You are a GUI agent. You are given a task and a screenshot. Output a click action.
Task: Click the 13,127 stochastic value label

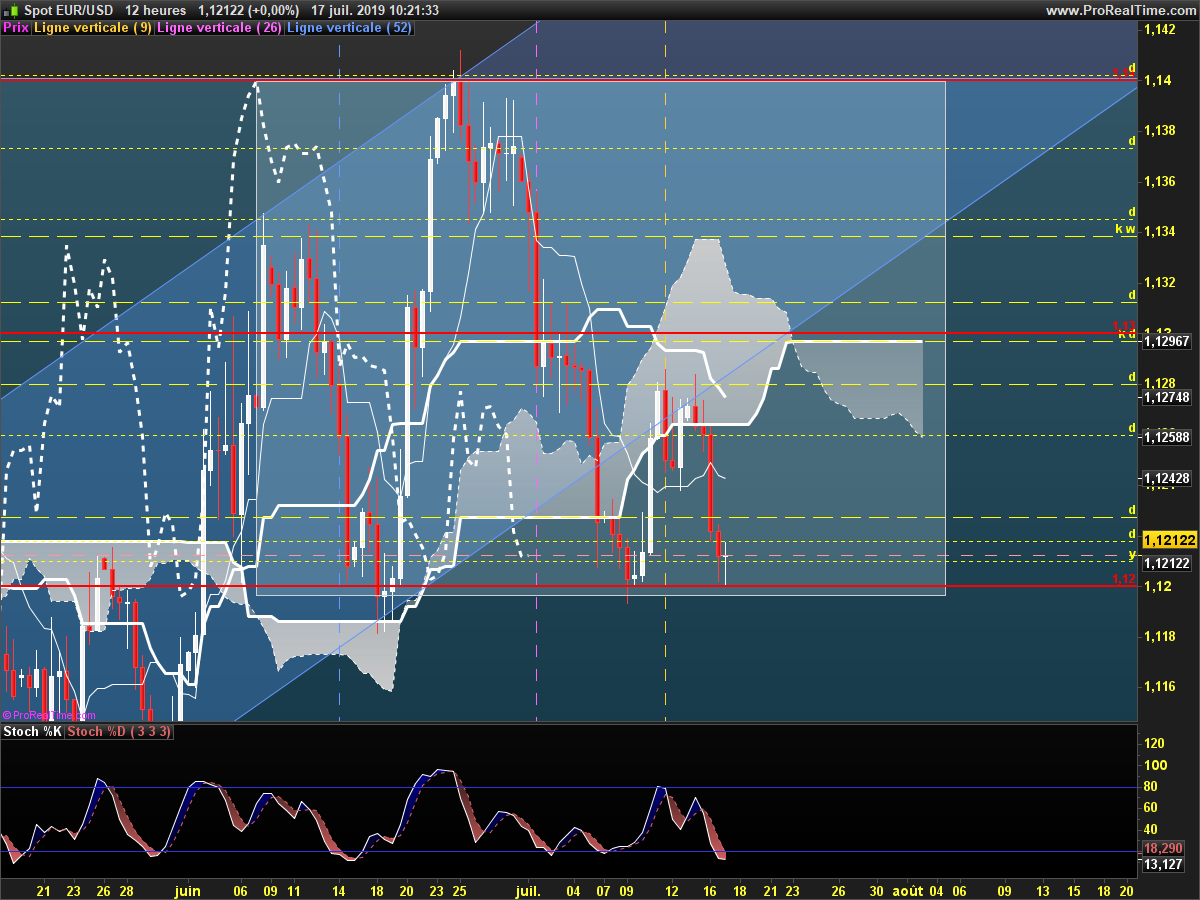1163,864
